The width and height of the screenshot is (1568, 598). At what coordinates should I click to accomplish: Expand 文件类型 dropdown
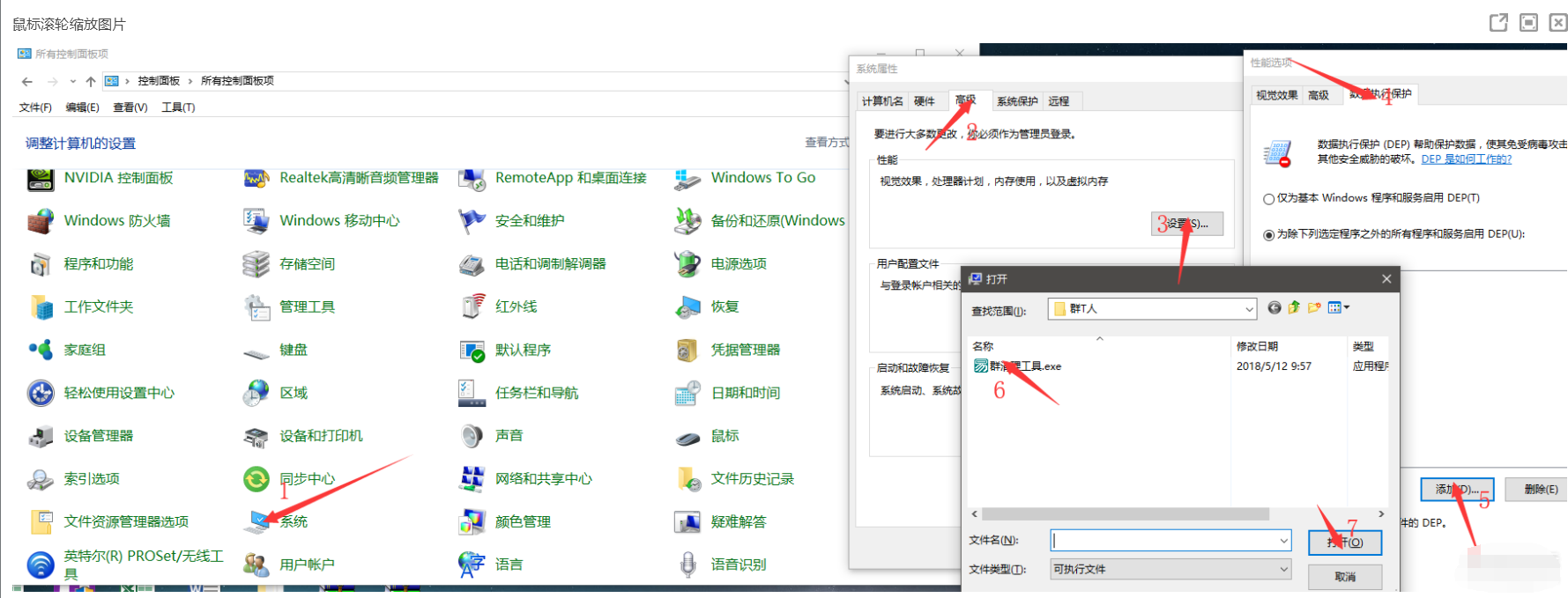point(1283,570)
